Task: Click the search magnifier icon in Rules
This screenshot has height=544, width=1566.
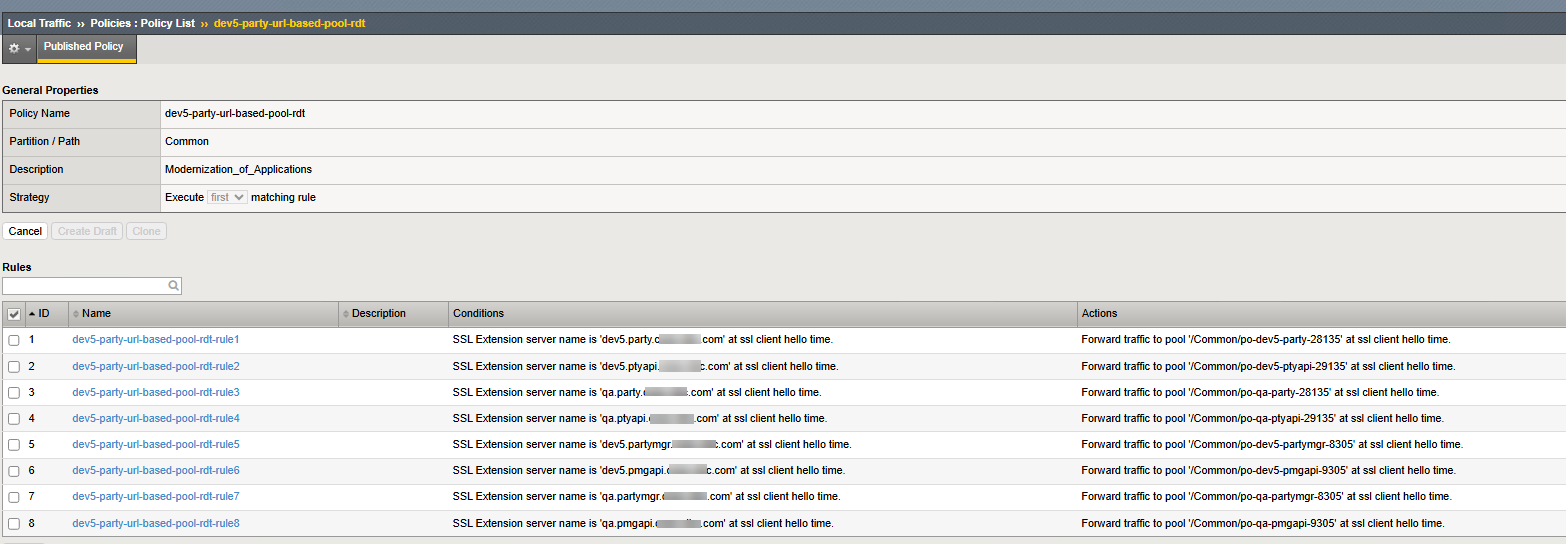Action: coord(174,286)
